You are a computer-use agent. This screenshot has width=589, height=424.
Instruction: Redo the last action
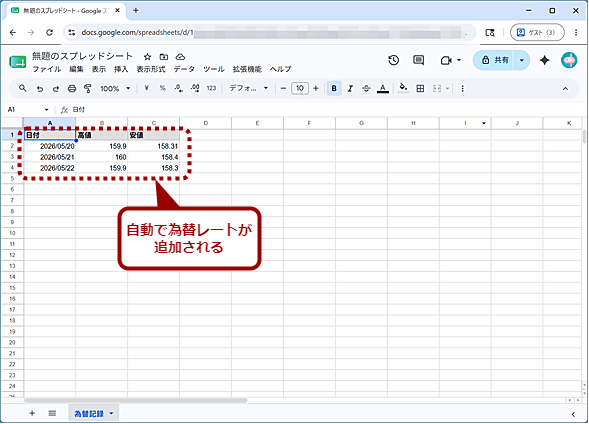pos(56,89)
